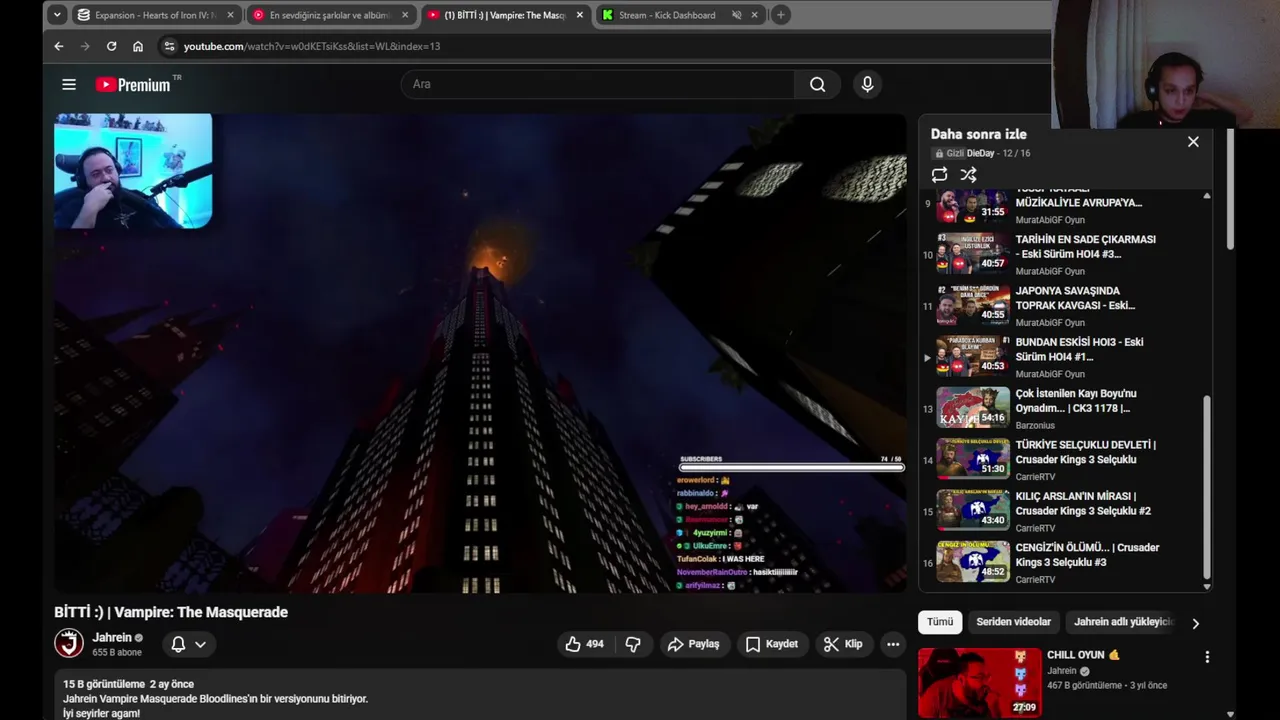Toggle playlist loop
1280x720 pixels.
939,175
